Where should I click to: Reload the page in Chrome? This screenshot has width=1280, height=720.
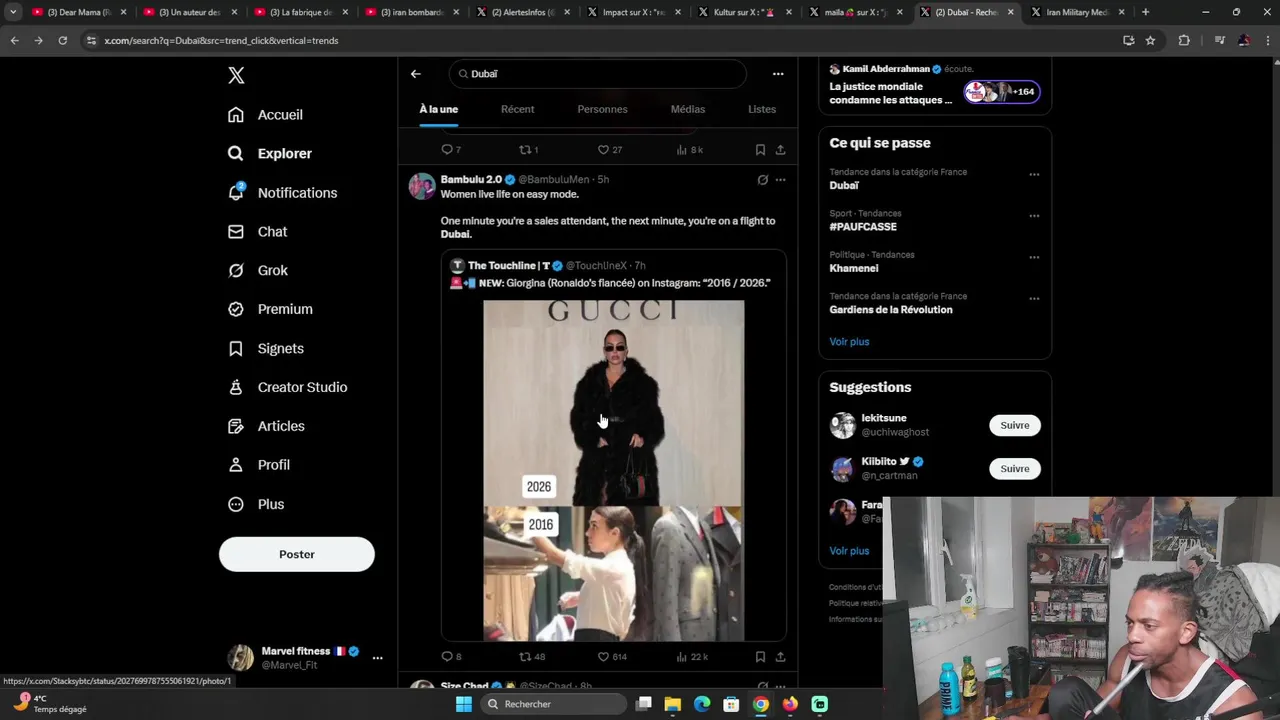(62, 40)
